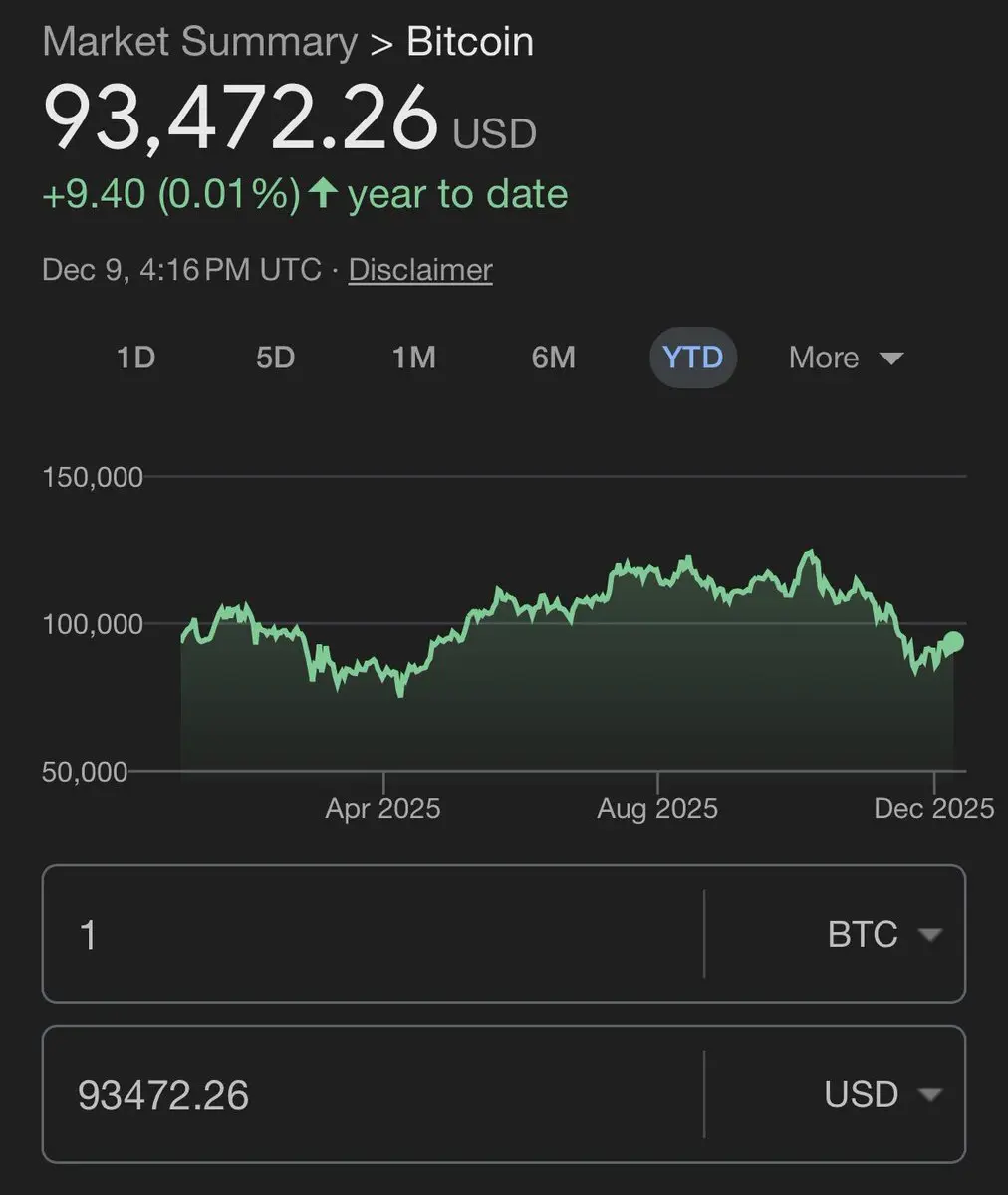Expand the More time ranges dropdown

tap(845, 358)
